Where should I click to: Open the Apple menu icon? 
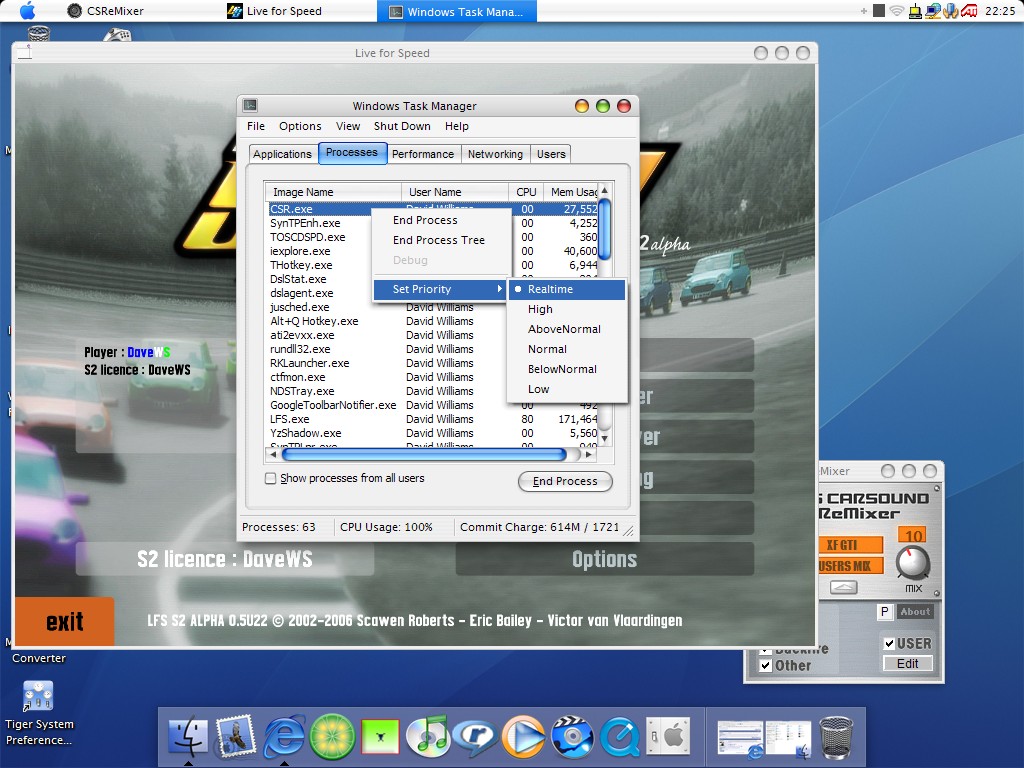point(27,10)
